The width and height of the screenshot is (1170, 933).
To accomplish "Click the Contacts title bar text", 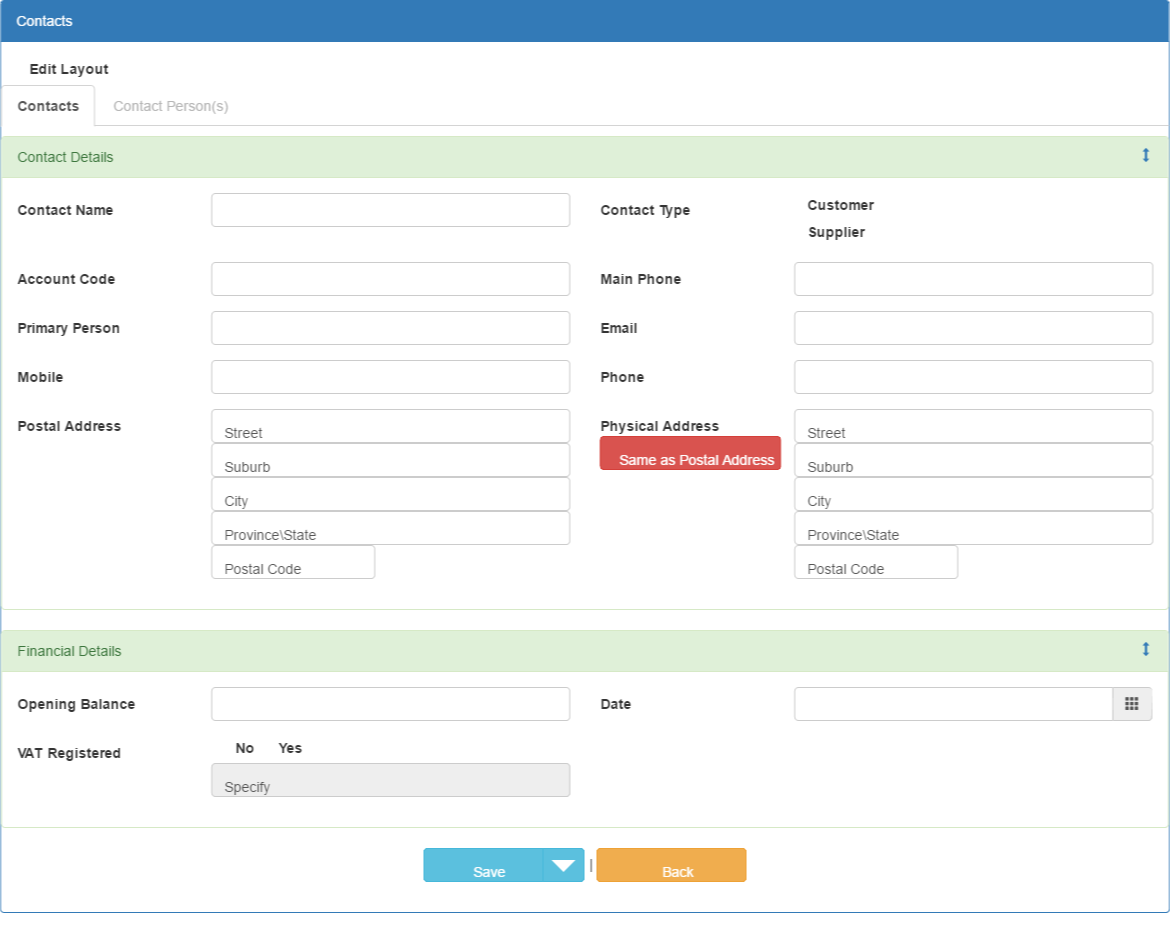I will pyautogui.click(x=44, y=21).
